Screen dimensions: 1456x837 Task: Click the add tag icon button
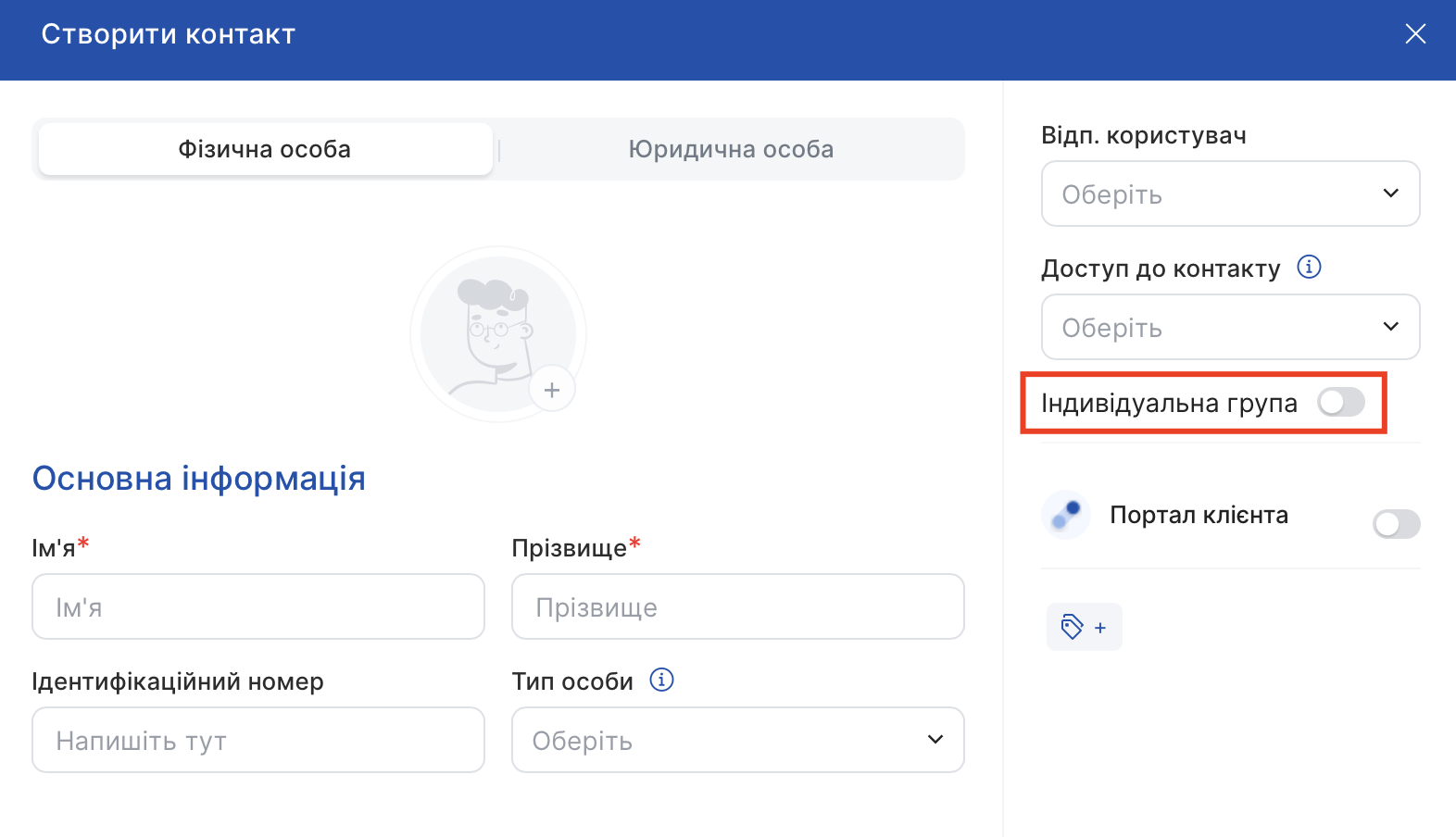click(x=1084, y=627)
